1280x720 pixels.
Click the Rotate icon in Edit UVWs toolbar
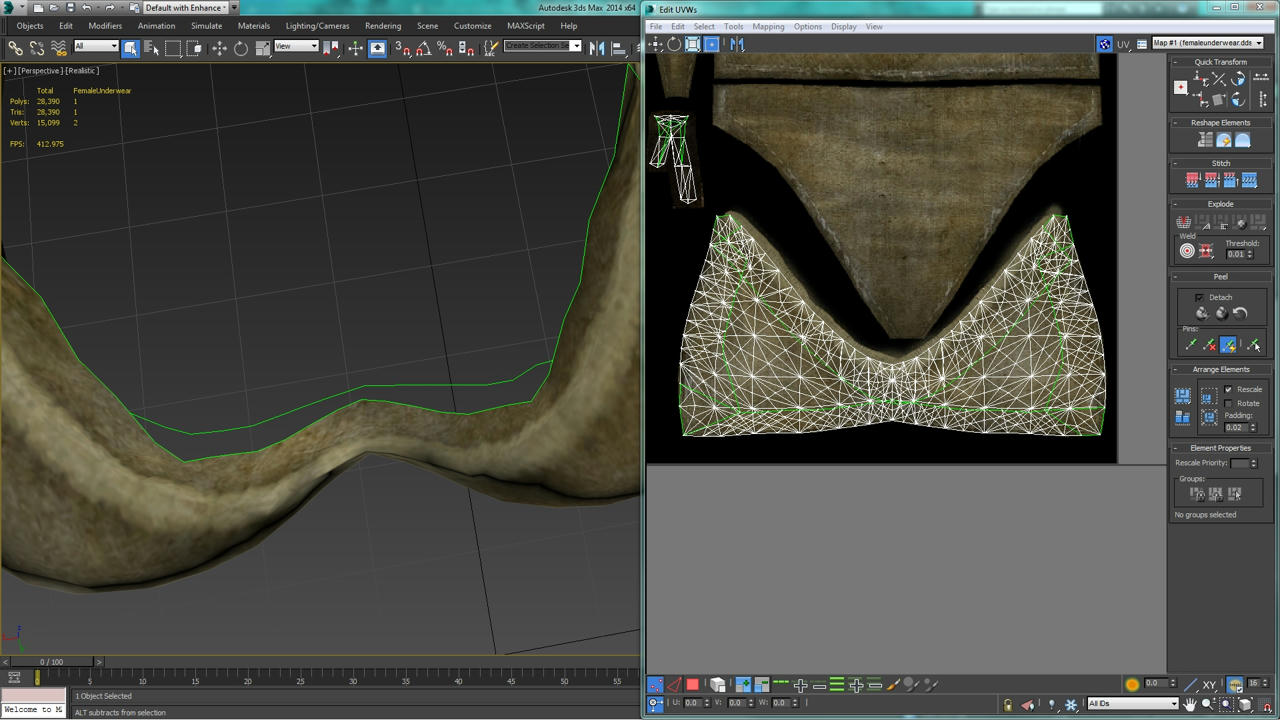coord(674,44)
